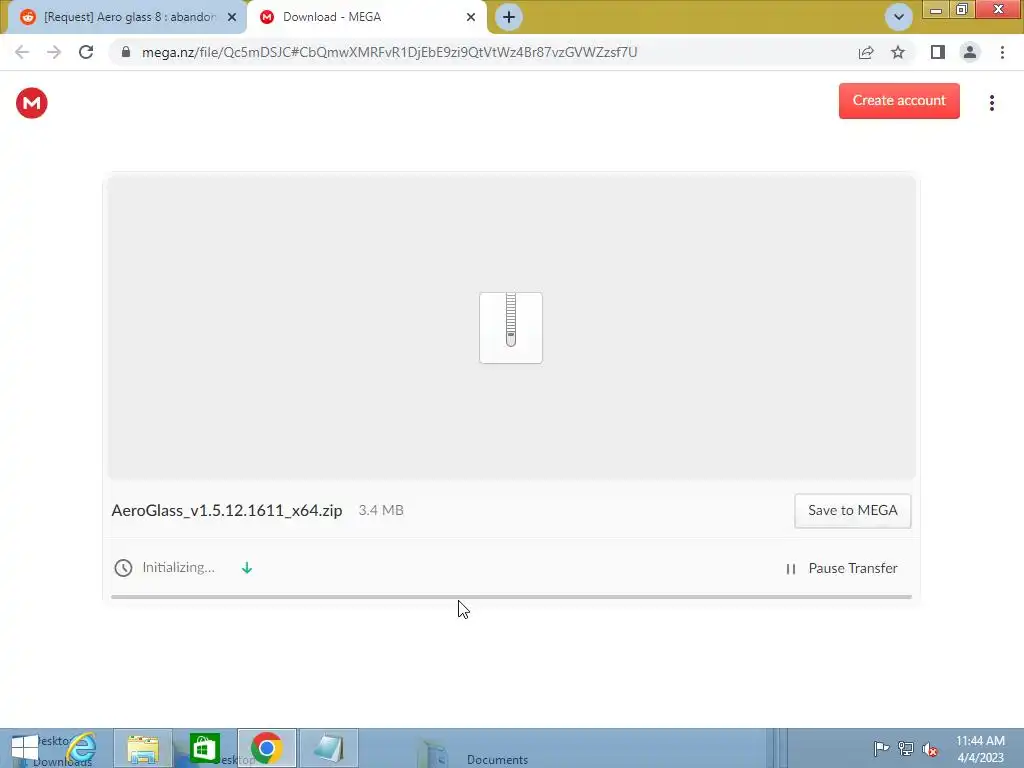
Task: Click Action Center flag icon
Action: (x=881, y=748)
